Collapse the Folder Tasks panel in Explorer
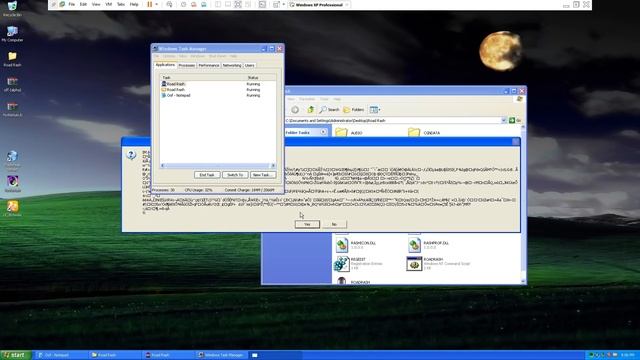 (x=323, y=132)
